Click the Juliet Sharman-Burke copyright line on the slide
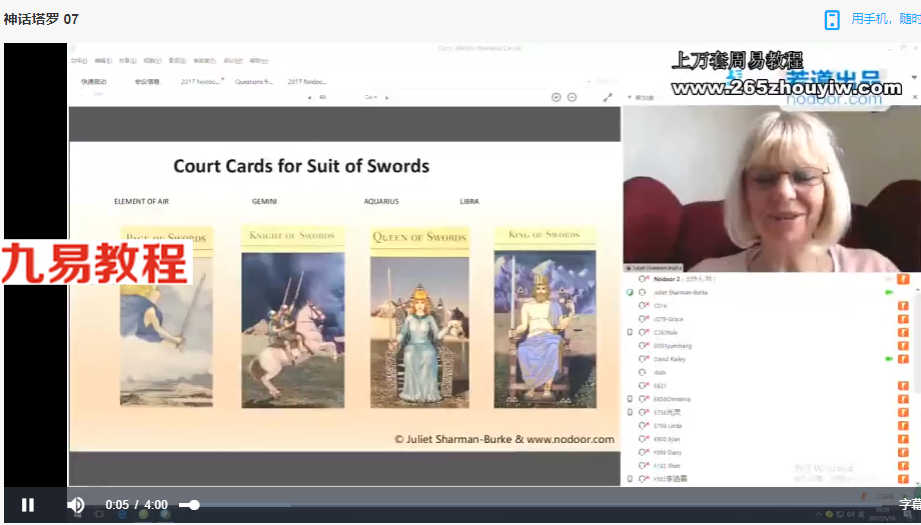This screenshot has height=525, width=921. [505, 439]
